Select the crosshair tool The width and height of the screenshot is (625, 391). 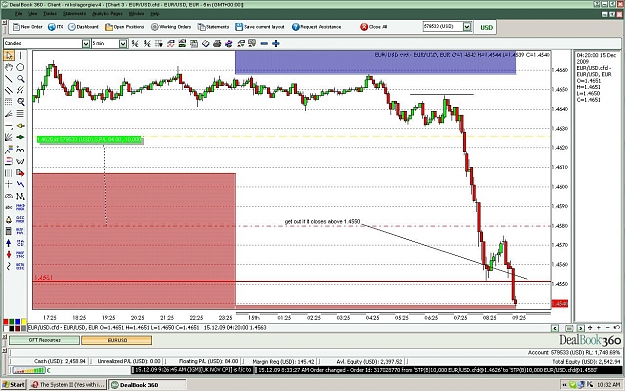[9, 184]
